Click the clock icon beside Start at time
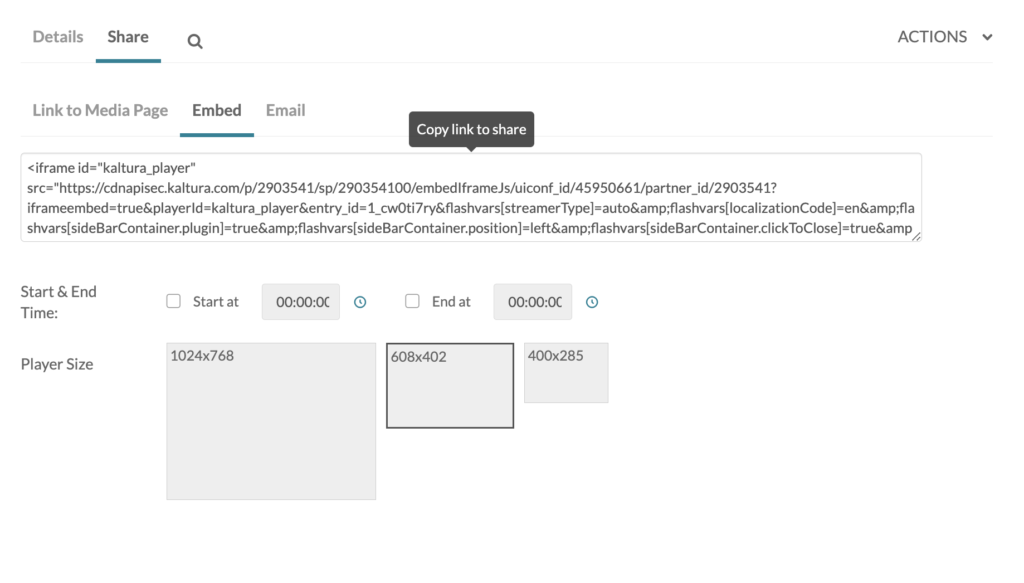The width and height of the screenshot is (1024, 583). [x=360, y=302]
